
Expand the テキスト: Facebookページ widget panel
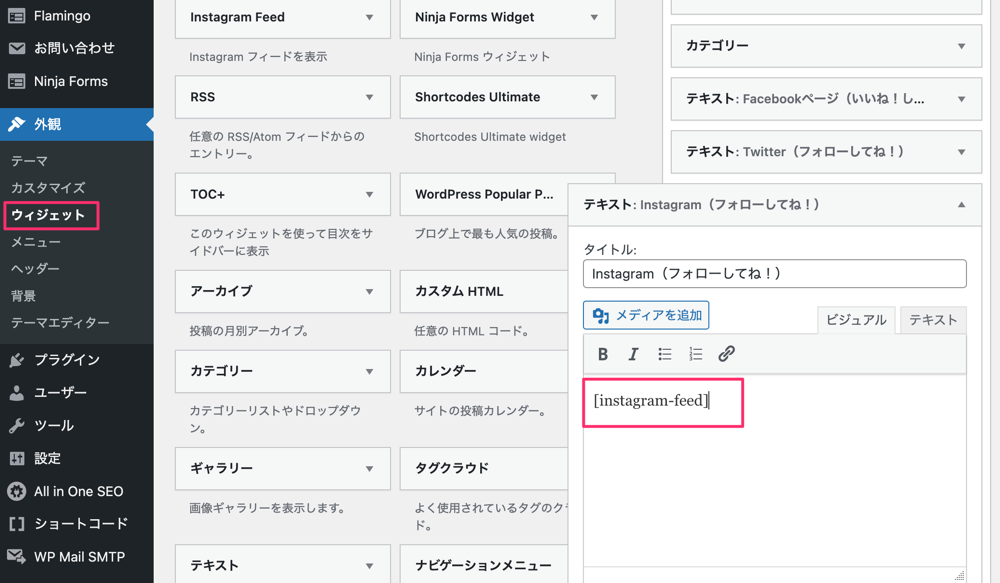coord(826,99)
